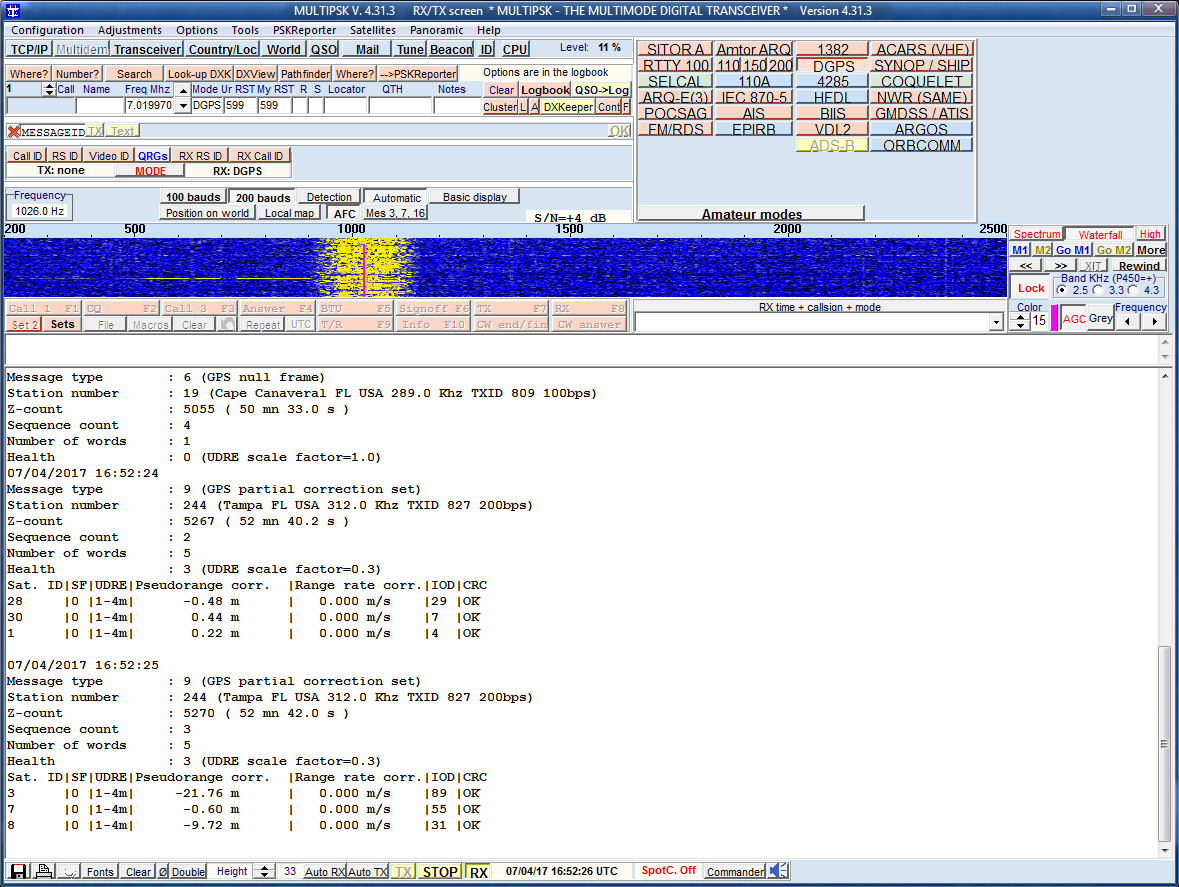Click the Look-up DXK button

[199, 74]
